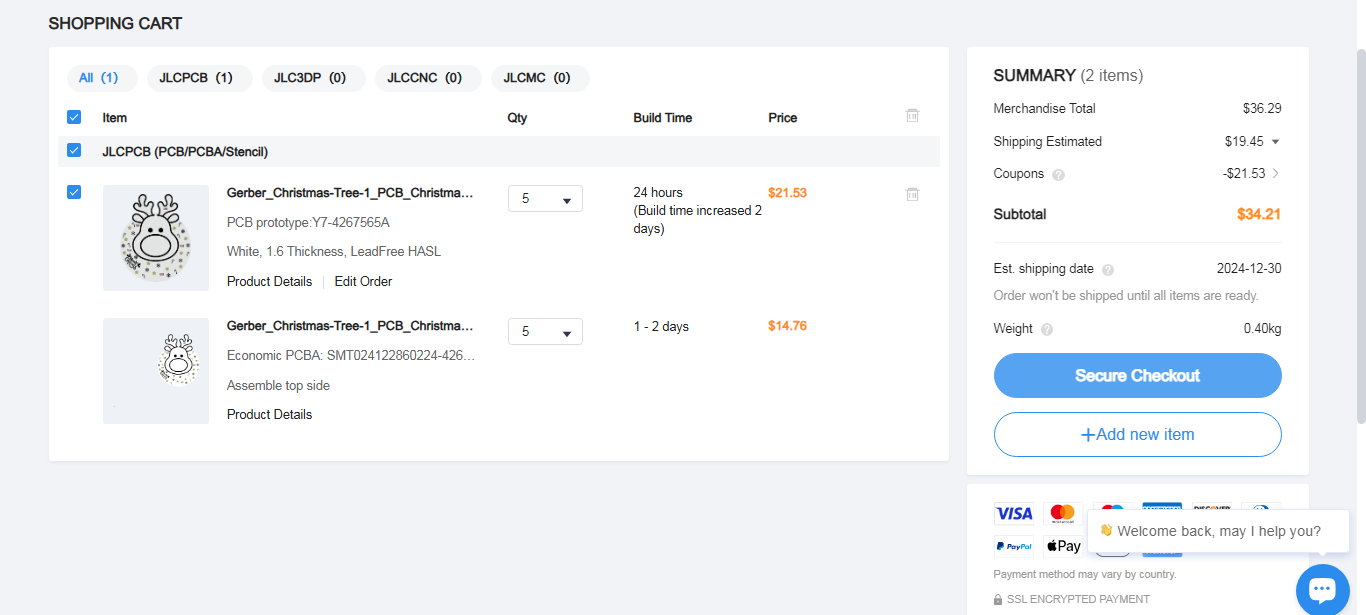Image resolution: width=1366 pixels, height=615 pixels.
Task: Click the 'White, 1.6 Thickness, LeadFree HASL' text
Action: coord(334,252)
